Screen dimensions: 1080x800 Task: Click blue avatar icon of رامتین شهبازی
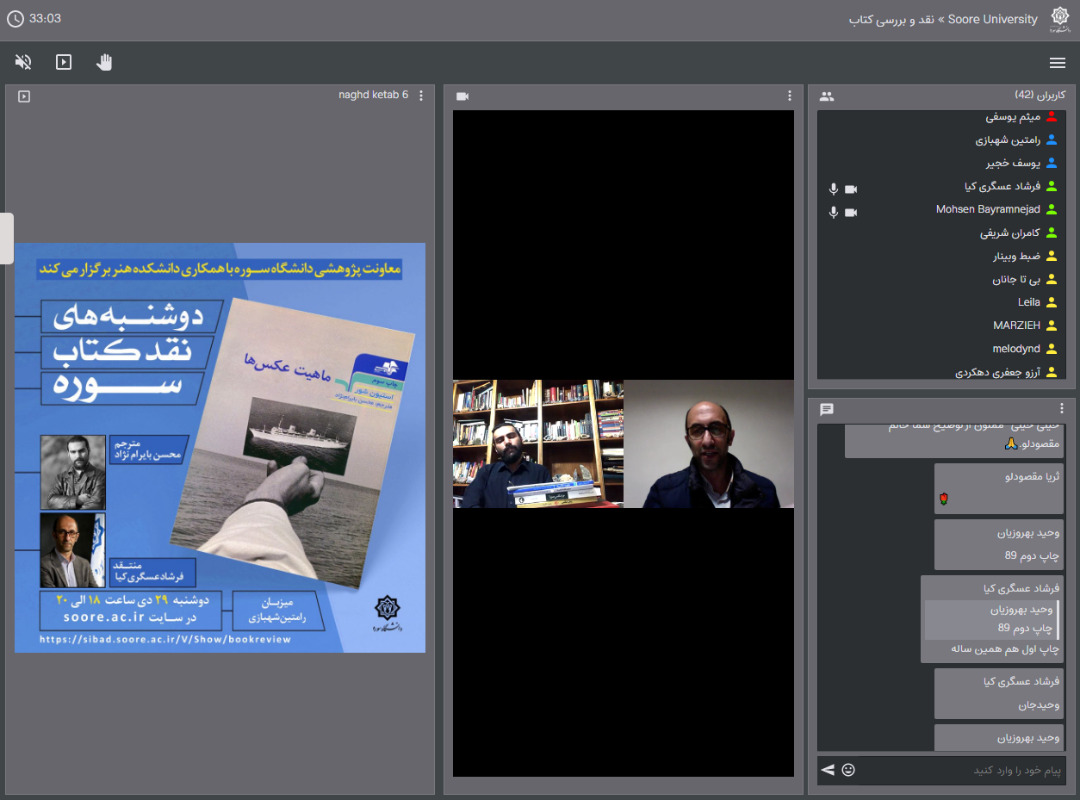coord(1052,140)
